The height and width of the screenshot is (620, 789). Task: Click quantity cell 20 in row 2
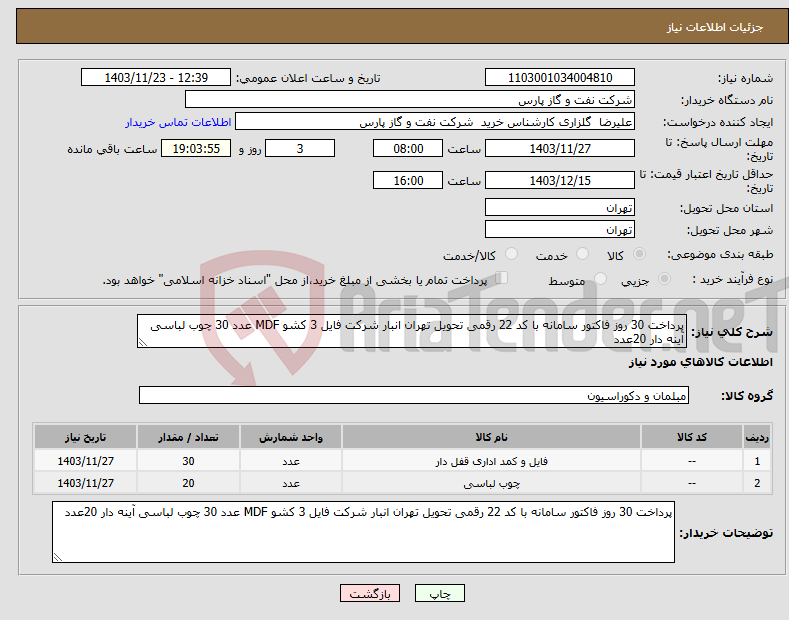[x=188, y=483]
